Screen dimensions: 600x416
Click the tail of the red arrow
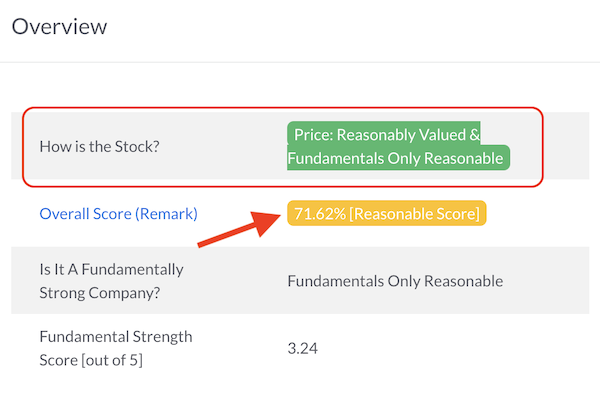coord(203,244)
